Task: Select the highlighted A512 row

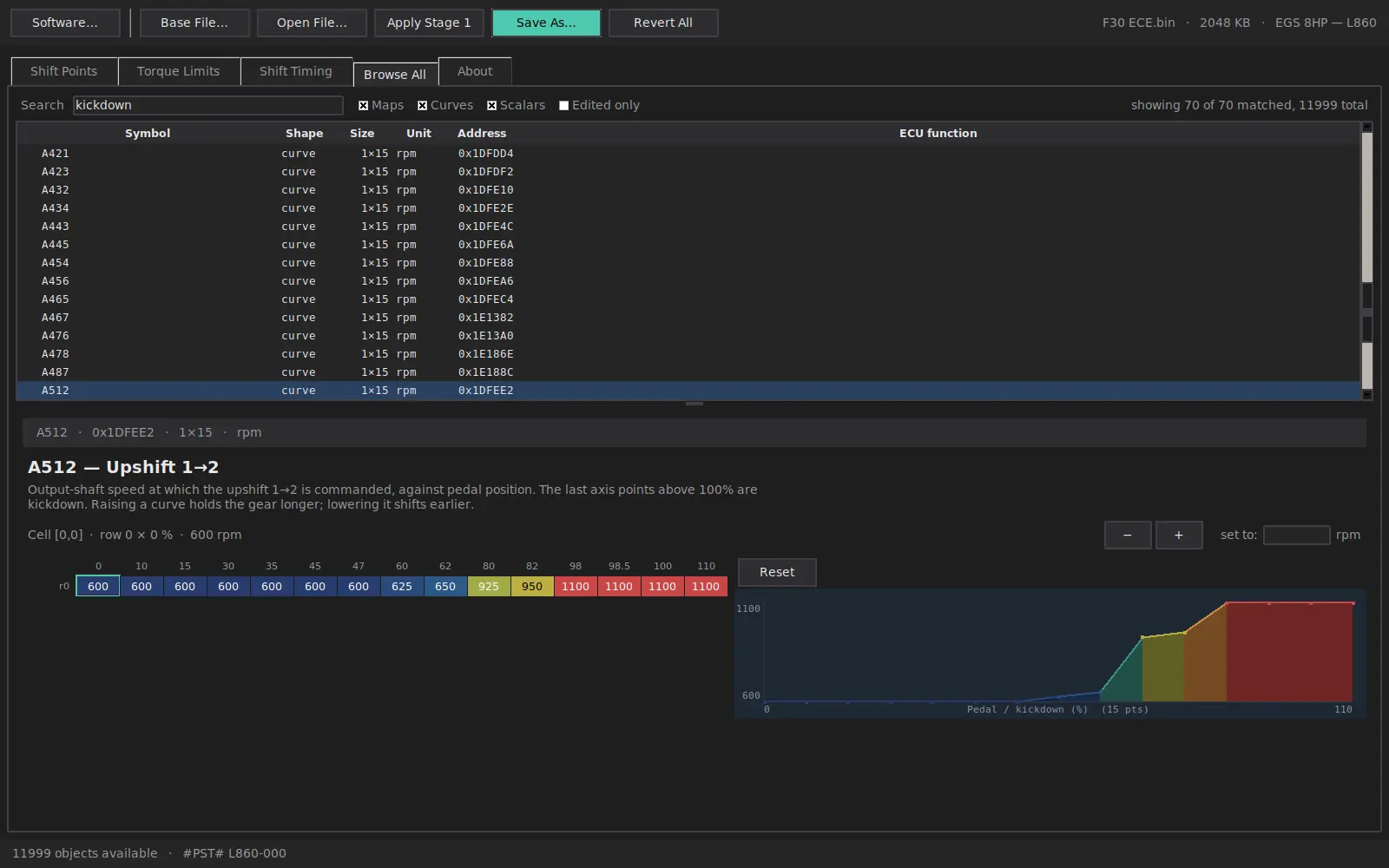Action: 688,391
